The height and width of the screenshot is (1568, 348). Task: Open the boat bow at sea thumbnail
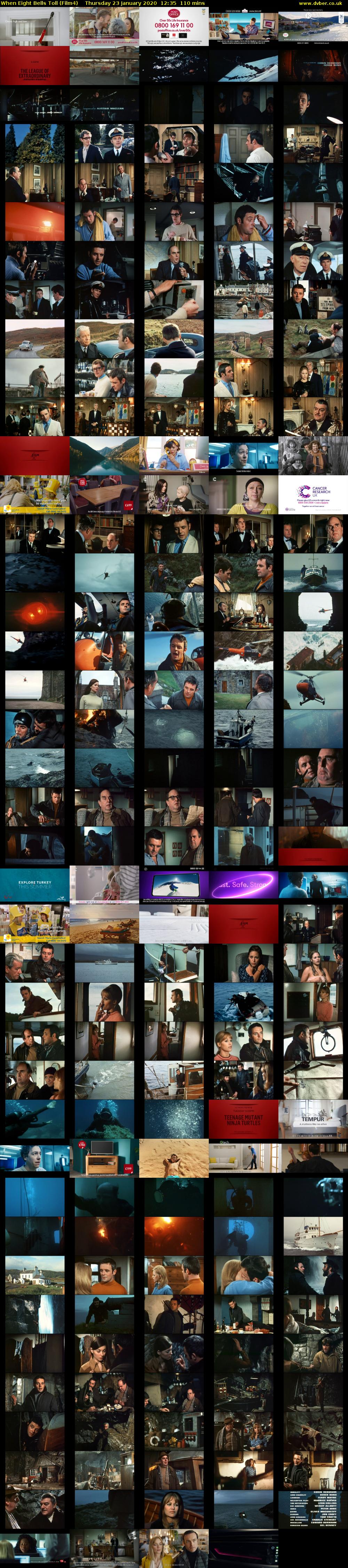pyautogui.click(x=313, y=572)
